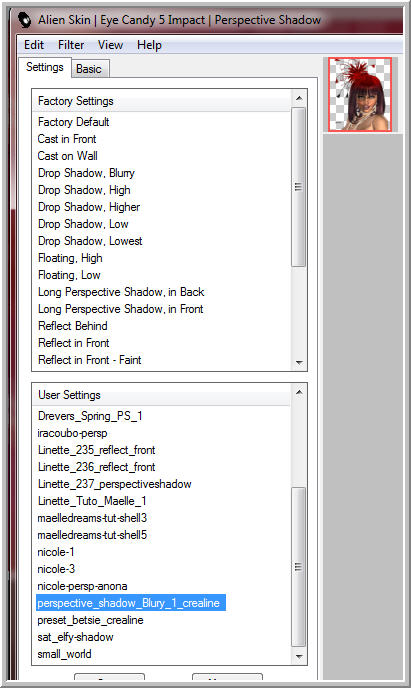
Task: Click the scroll up arrow in User Settings
Action: pos(299,392)
